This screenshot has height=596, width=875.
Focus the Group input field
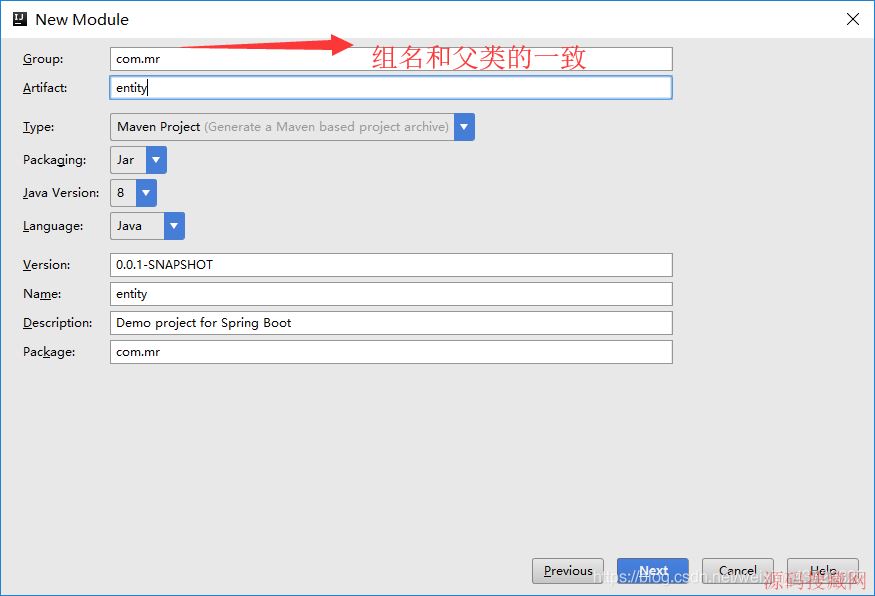tap(391, 59)
